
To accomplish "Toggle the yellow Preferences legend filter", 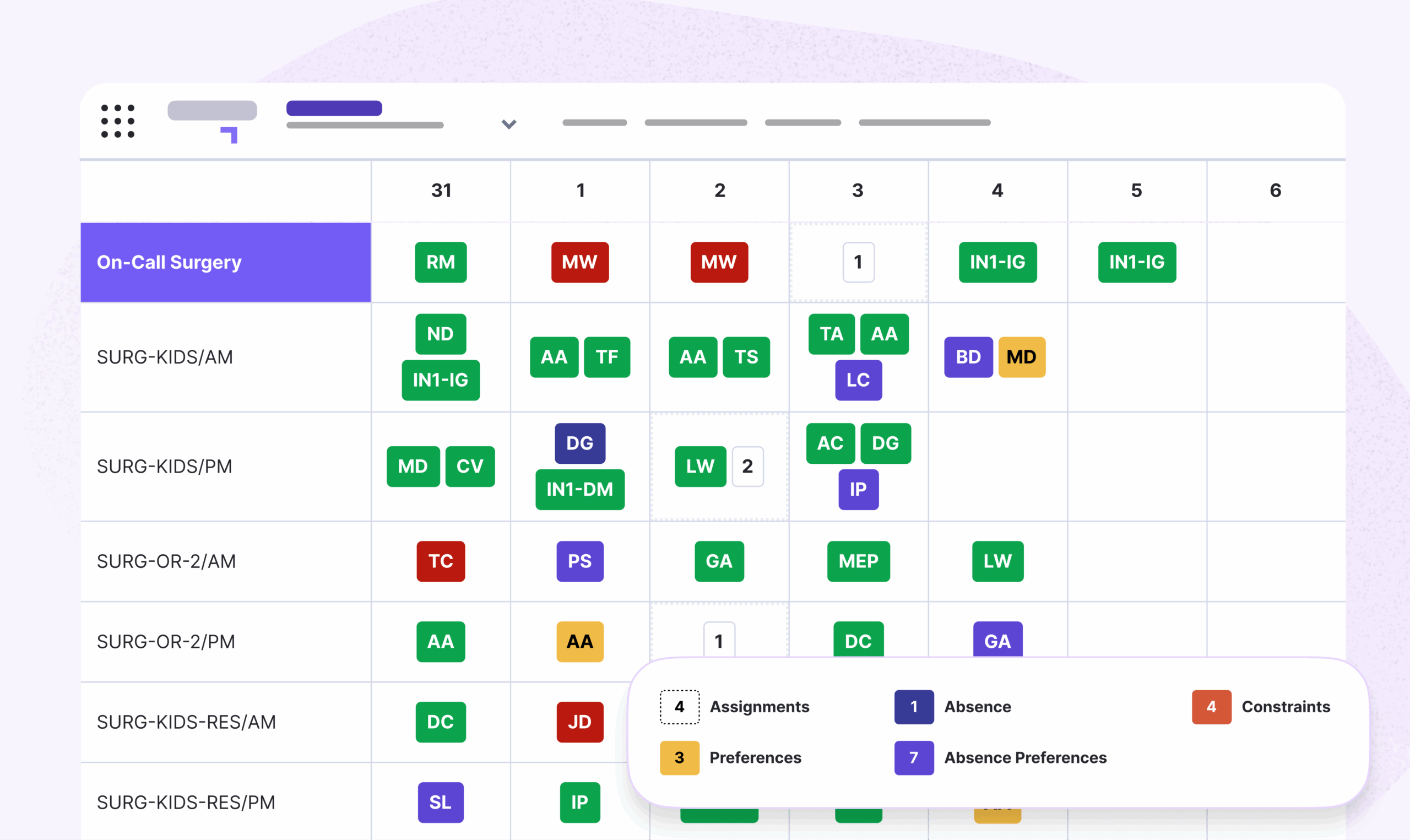I will (x=680, y=757).
